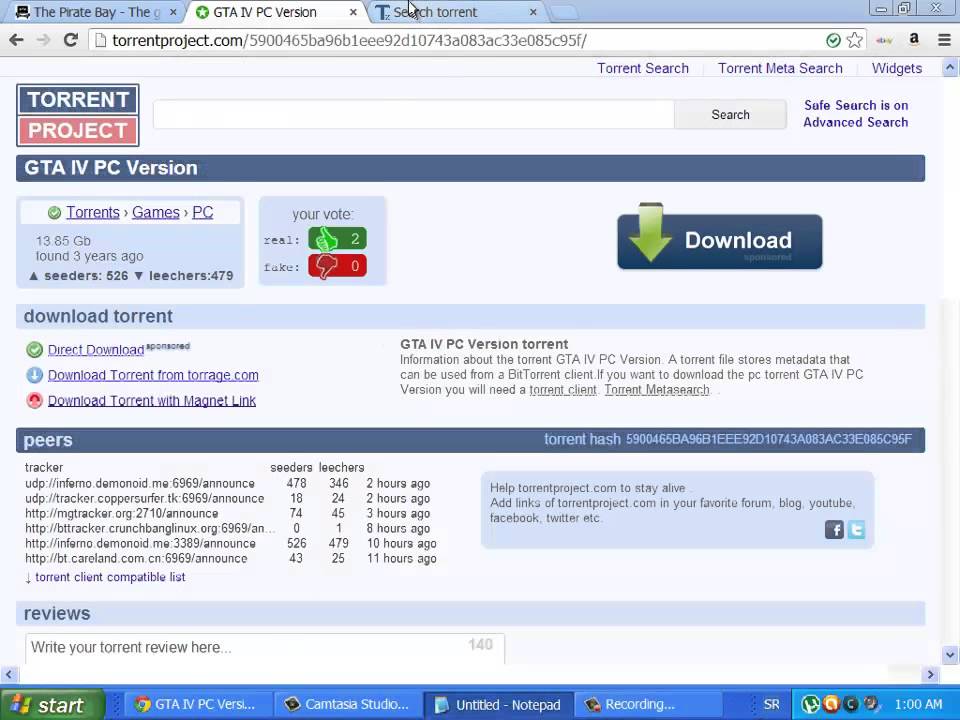This screenshot has width=960, height=720.
Task: Open Games breadcrumb link
Action: pyautogui.click(x=156, y=212)
